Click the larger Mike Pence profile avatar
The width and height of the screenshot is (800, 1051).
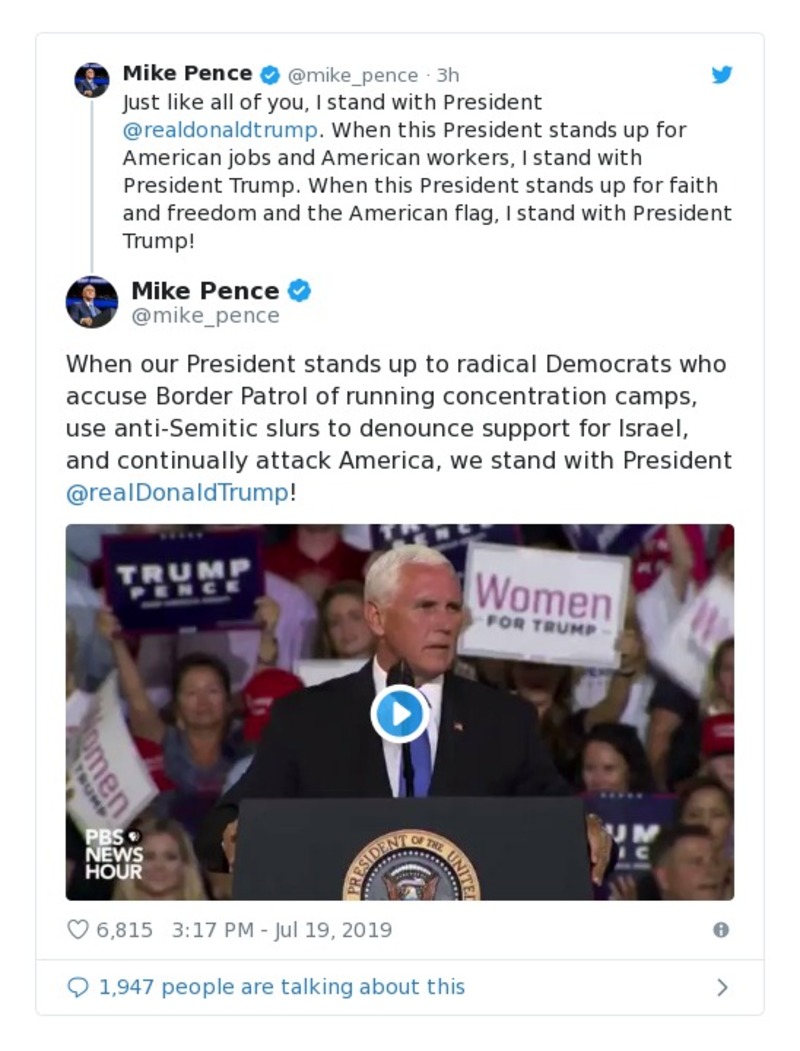[x=92, y=300]
